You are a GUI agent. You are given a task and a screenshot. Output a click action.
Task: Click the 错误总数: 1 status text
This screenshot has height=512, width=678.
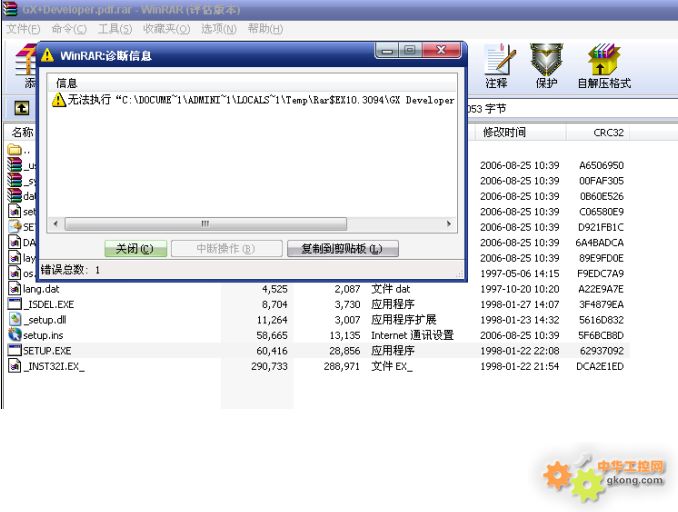coord(70,270)
